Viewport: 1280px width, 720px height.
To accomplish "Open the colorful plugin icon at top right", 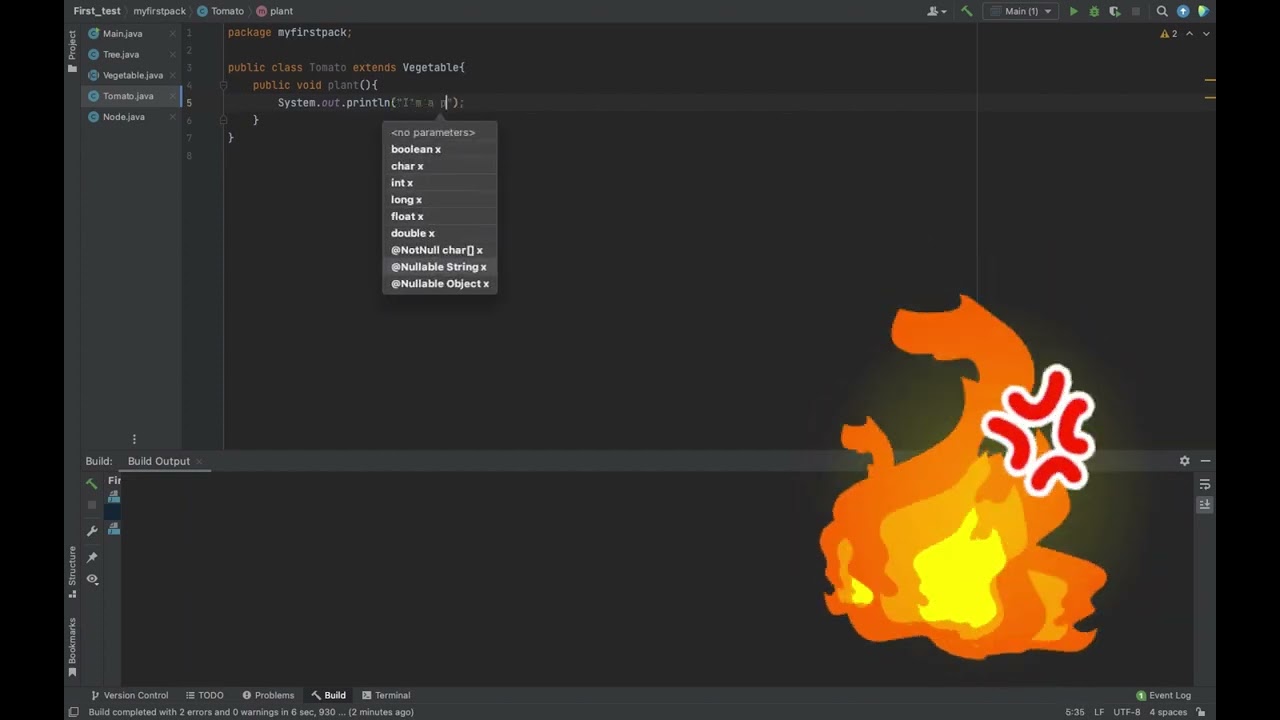I will pos(1203,11).
